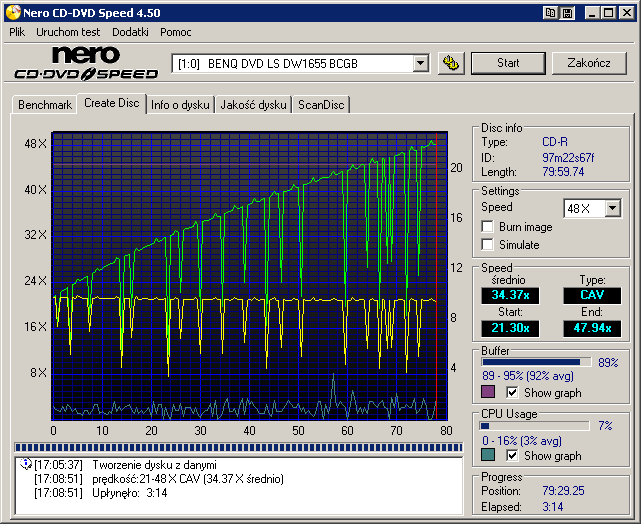Open the Pomoc menu
The image size is (641, 524).
pyautogui.click(x=175, y=32)
